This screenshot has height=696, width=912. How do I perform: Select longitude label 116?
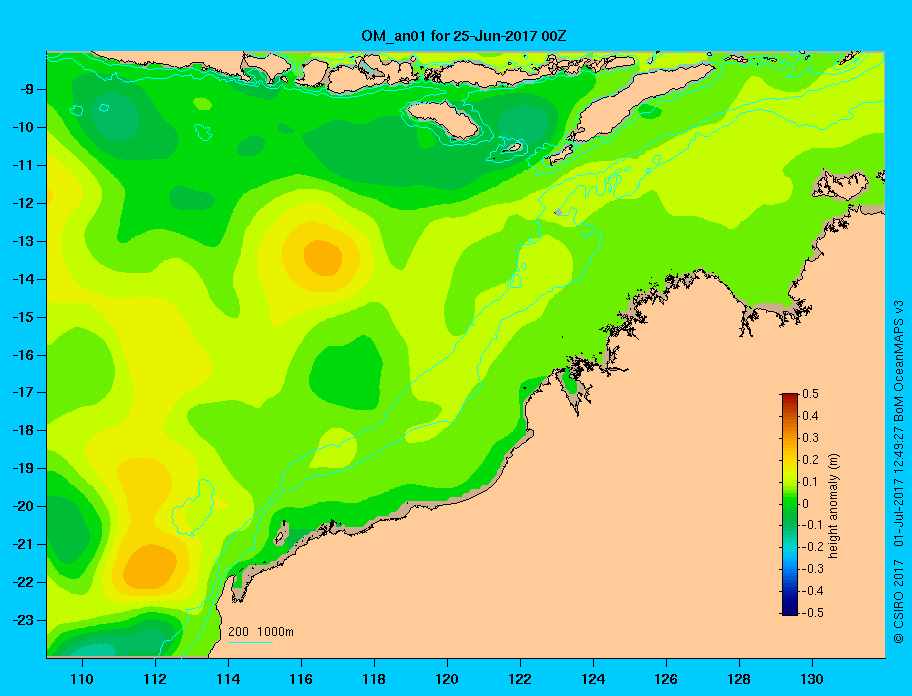pos(301,679)
